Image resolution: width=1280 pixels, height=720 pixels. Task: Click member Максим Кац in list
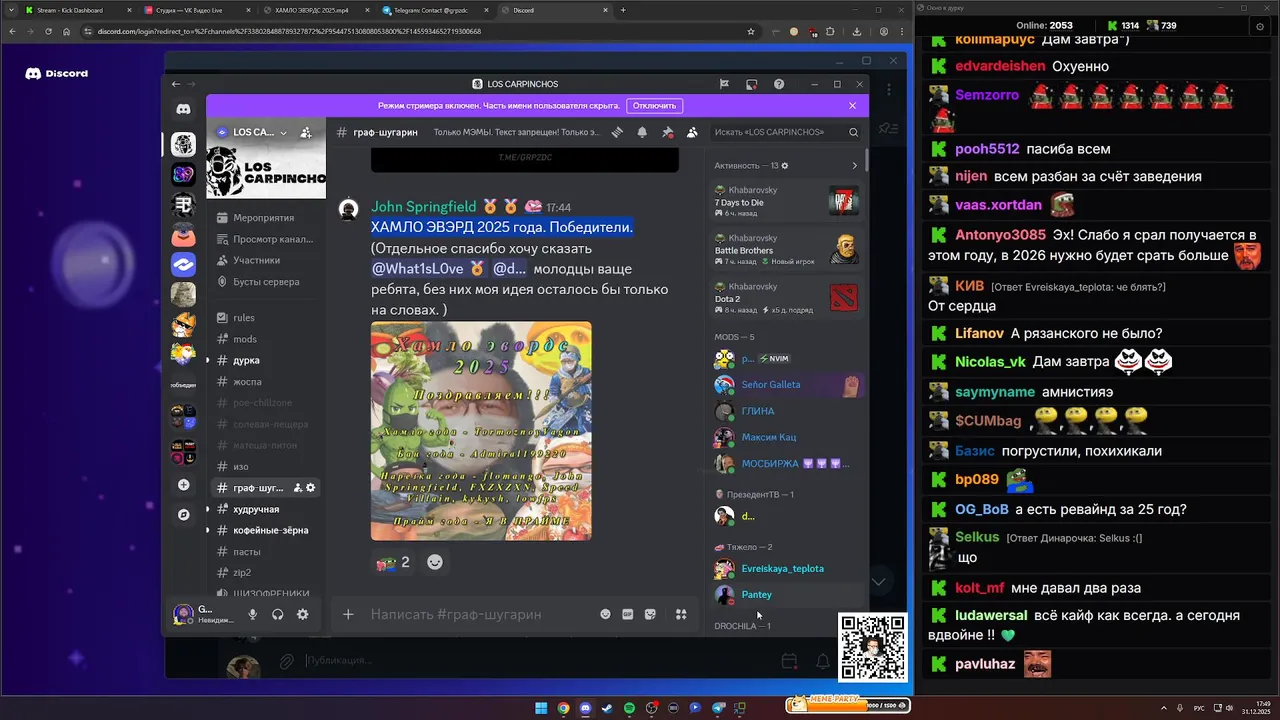tap(786, 437)
